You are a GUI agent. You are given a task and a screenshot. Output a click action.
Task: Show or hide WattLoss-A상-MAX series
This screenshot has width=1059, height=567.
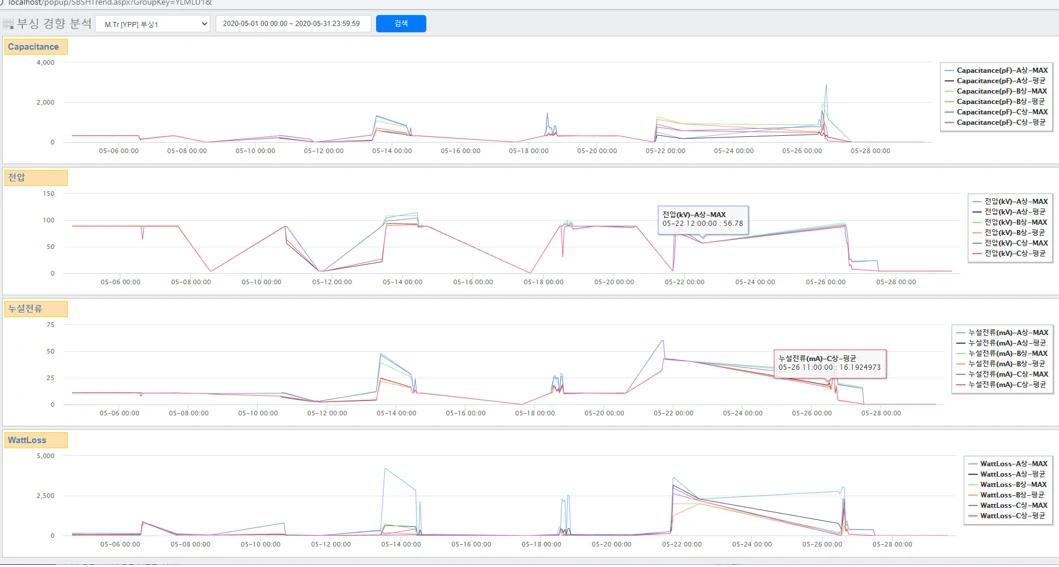pos(1008,464)
